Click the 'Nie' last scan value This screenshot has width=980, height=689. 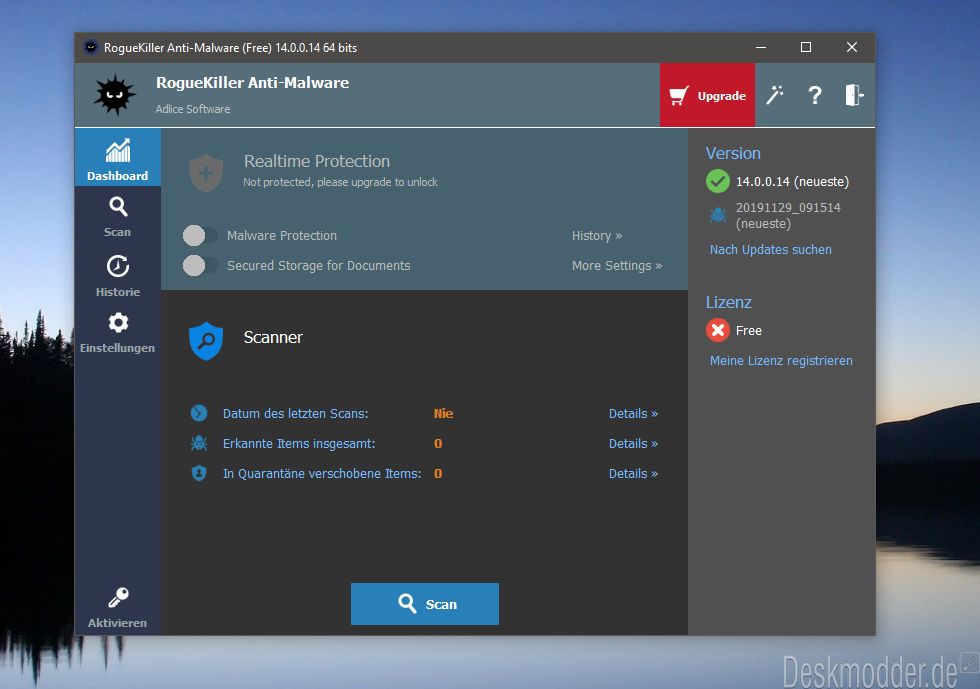[x=443, y=413]
